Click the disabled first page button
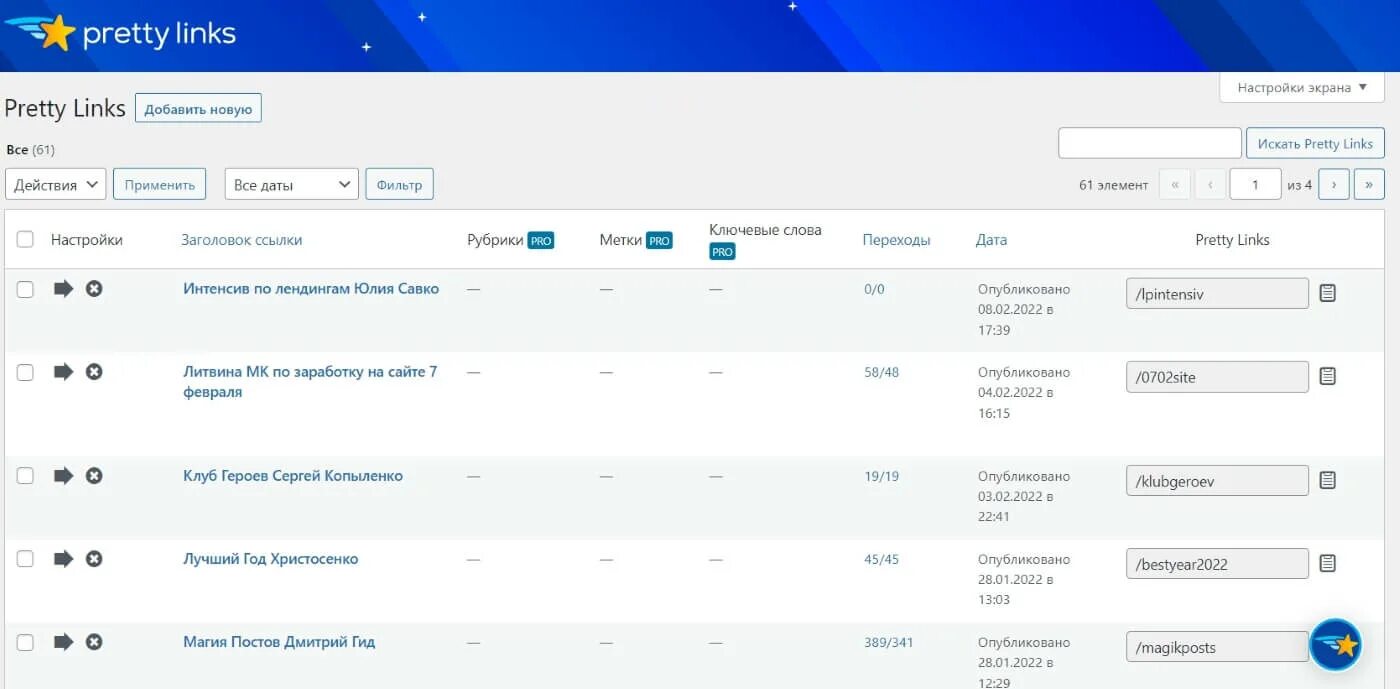The image size is (1400, 689). click(x=1175, y=184)
